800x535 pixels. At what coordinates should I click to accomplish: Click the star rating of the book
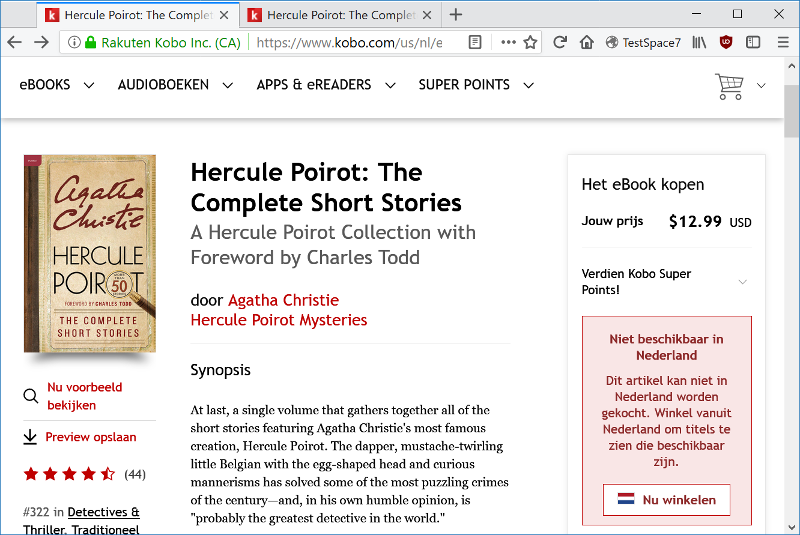[69, 474]
